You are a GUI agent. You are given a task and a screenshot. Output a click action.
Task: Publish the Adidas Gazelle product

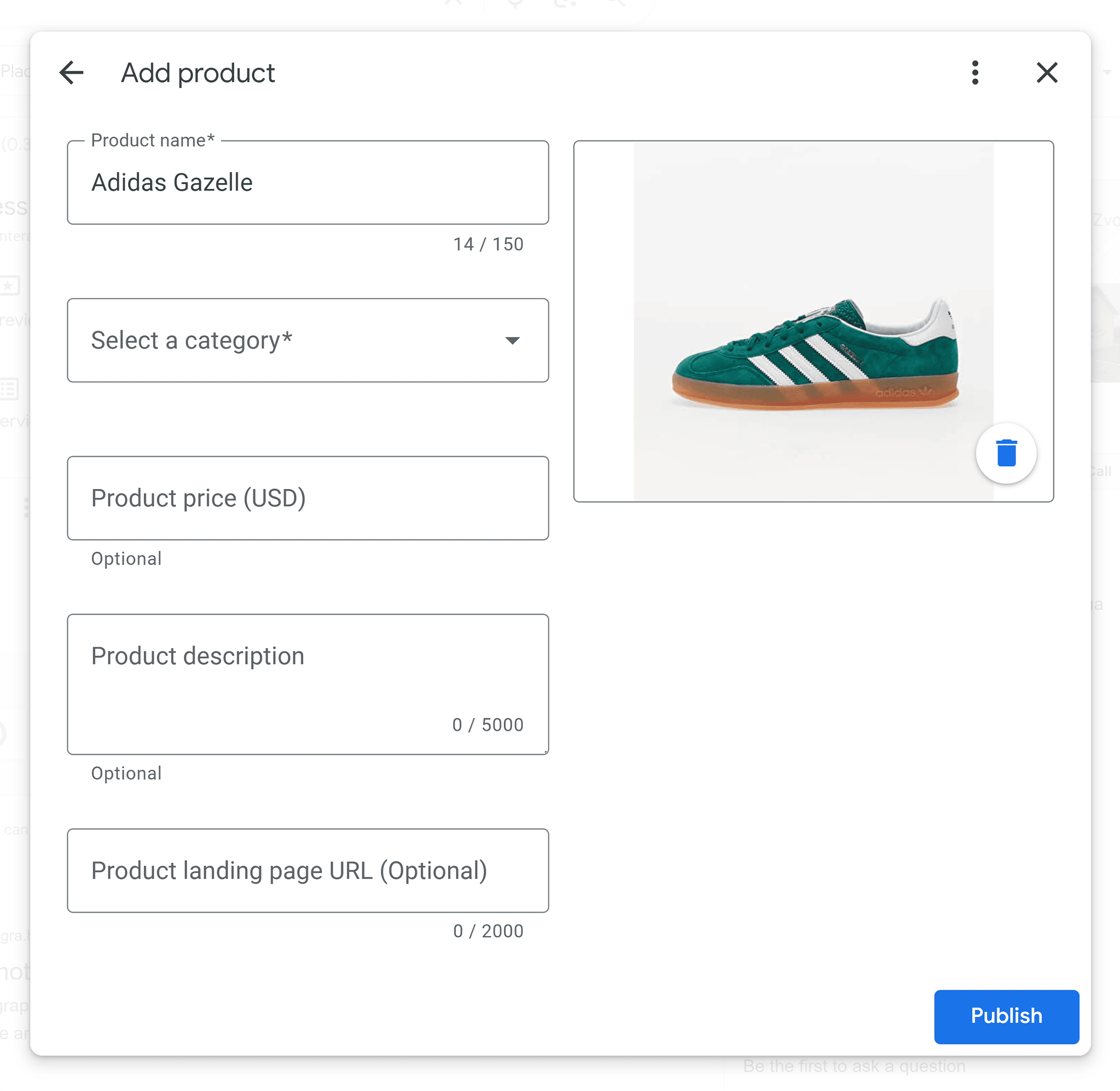pos(1007,1016)
